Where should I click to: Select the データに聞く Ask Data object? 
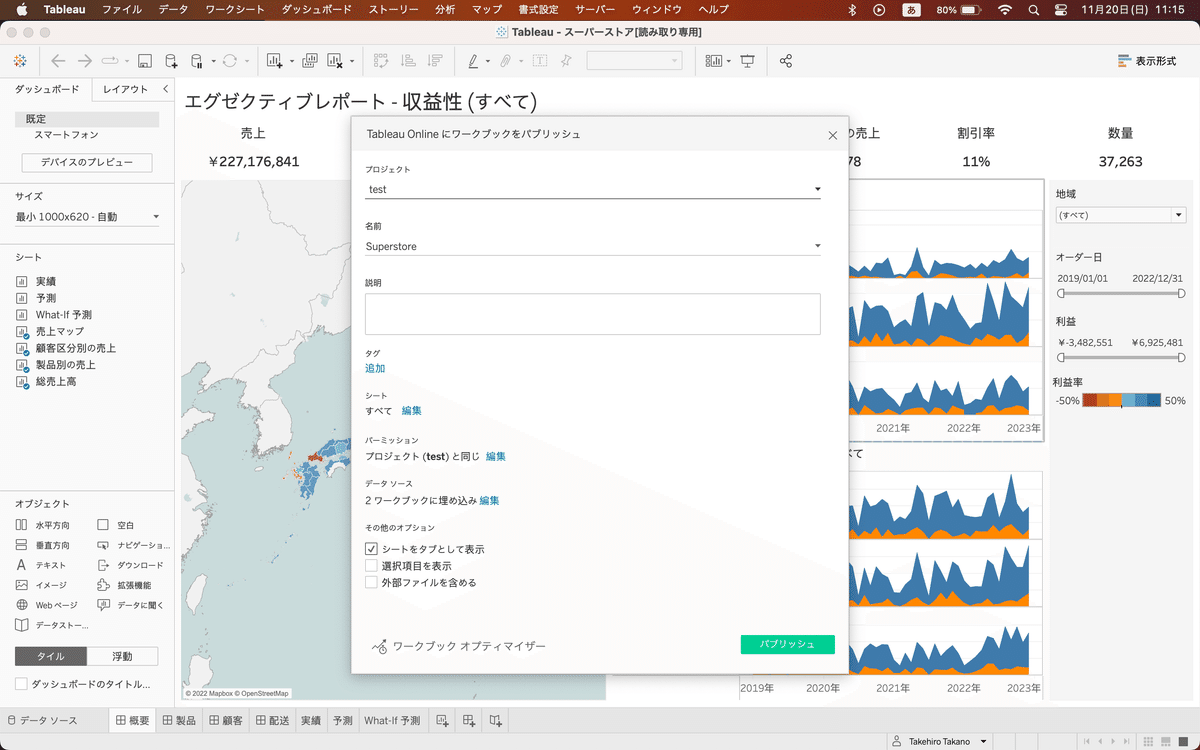(x=130, y=605)
